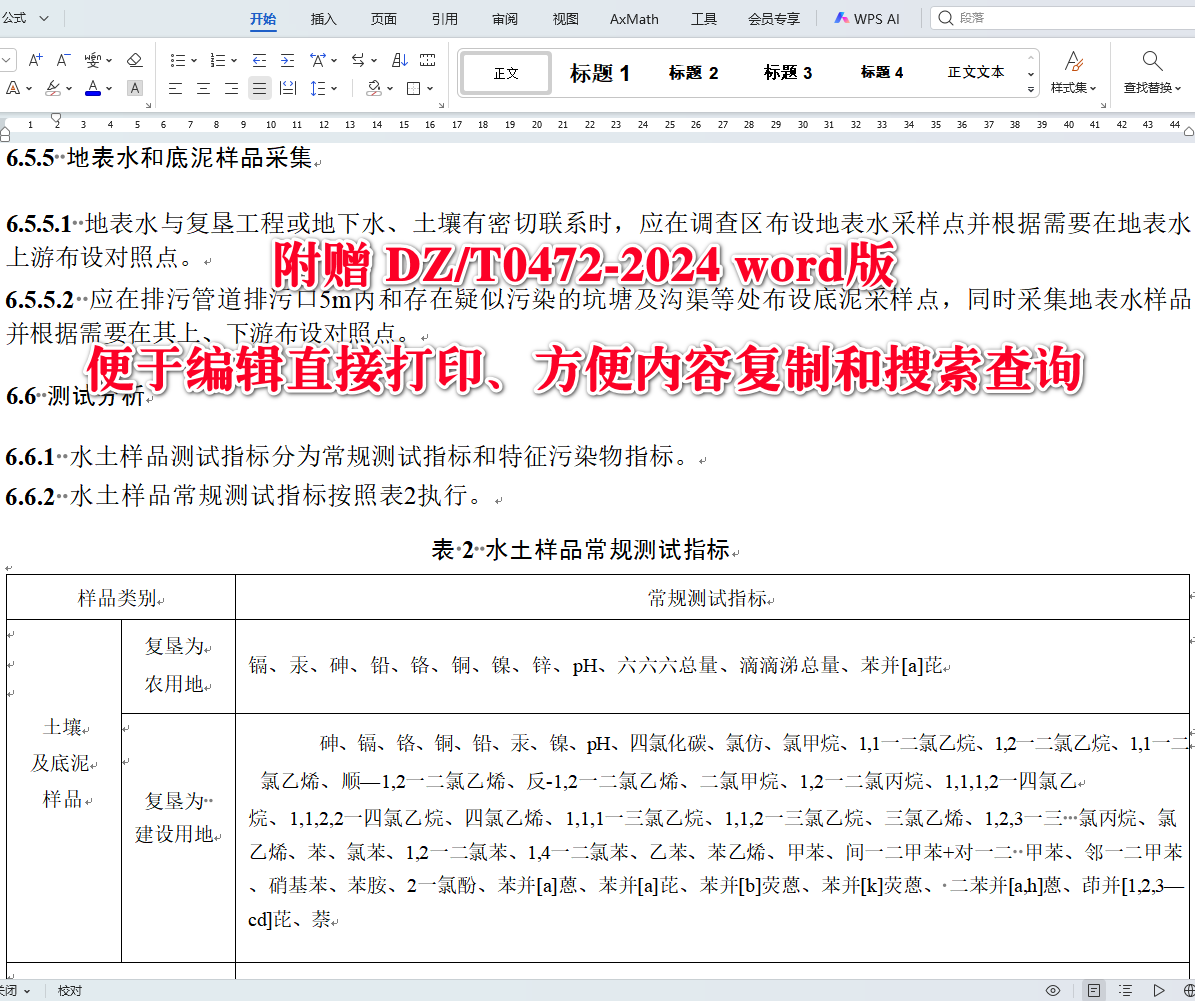Select the align center icon

coord(203,89)
